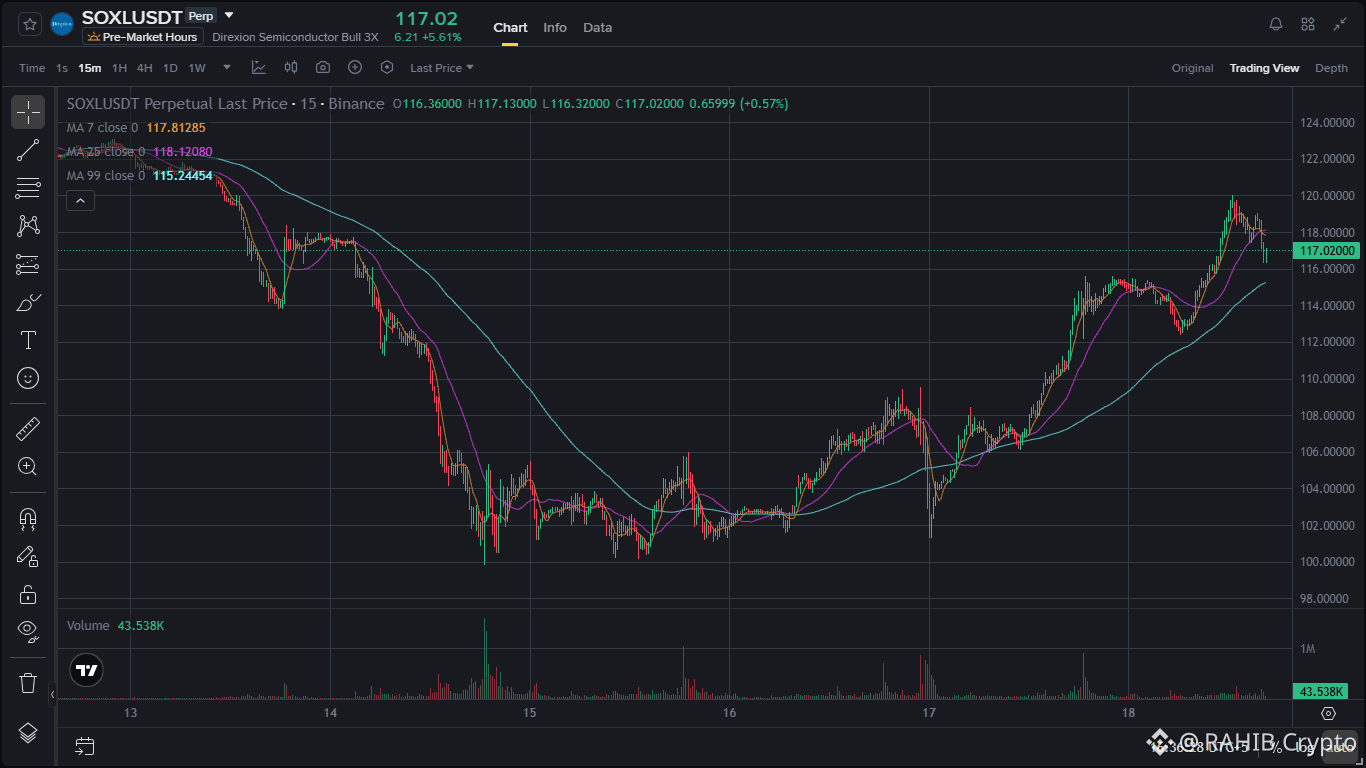1366x768 pixels.
Task: Open the indicators chart icon
Action: click(259, 68)
